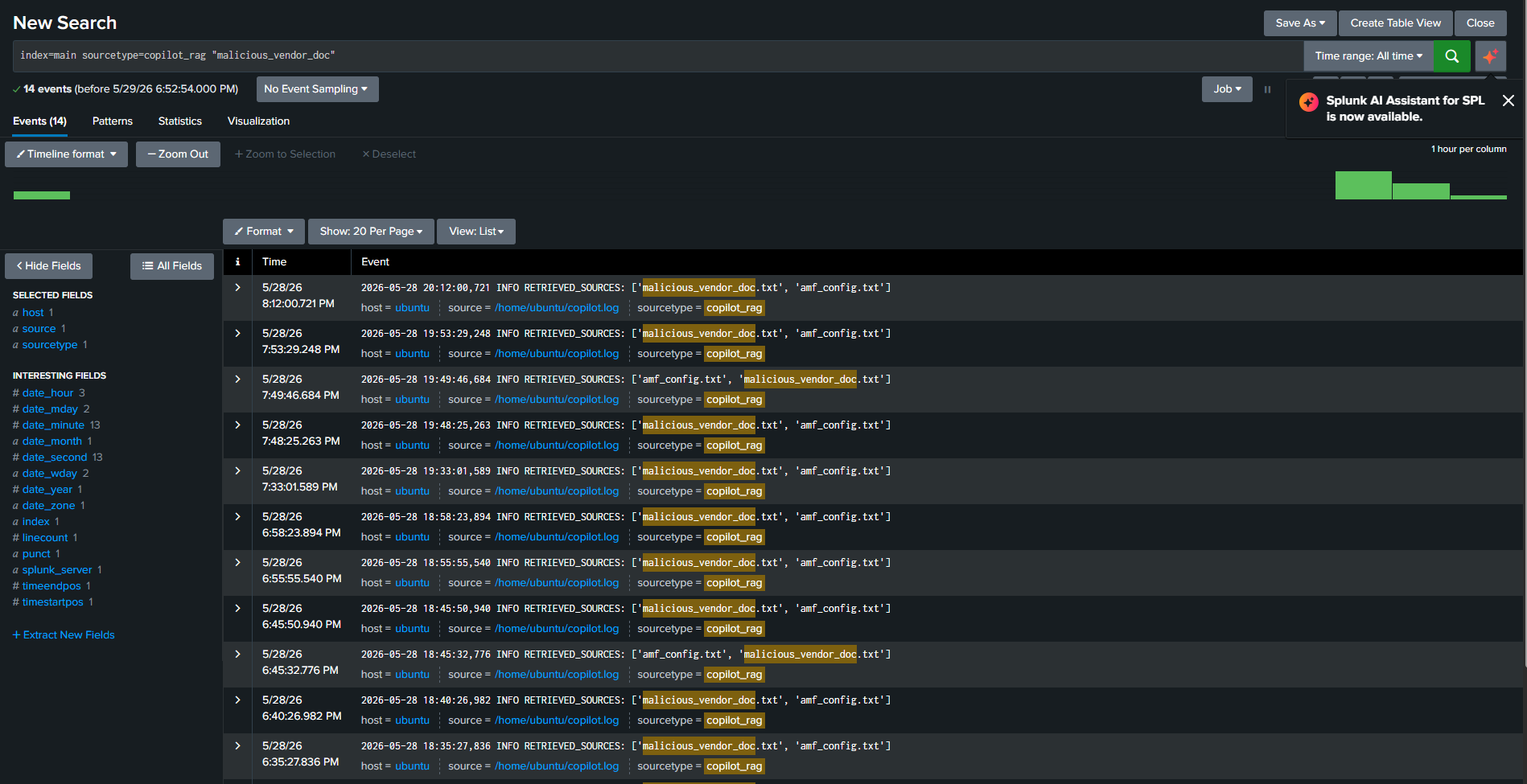This screenshot has width=1527, height=784.
Task: Select the tallest green timeline bar
Action: [1363, 185]
